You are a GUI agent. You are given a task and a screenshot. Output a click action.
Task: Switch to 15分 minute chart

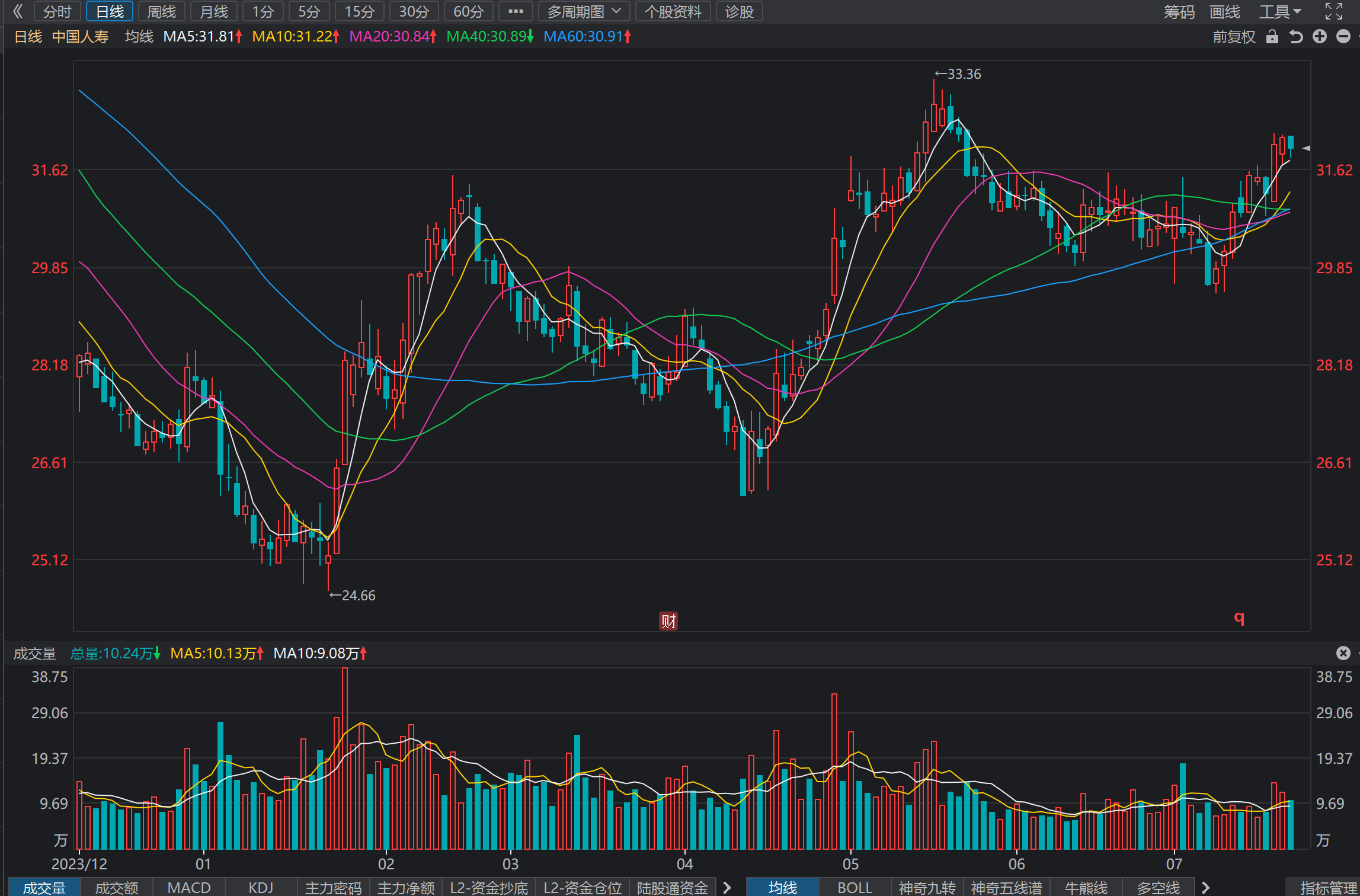360,11
